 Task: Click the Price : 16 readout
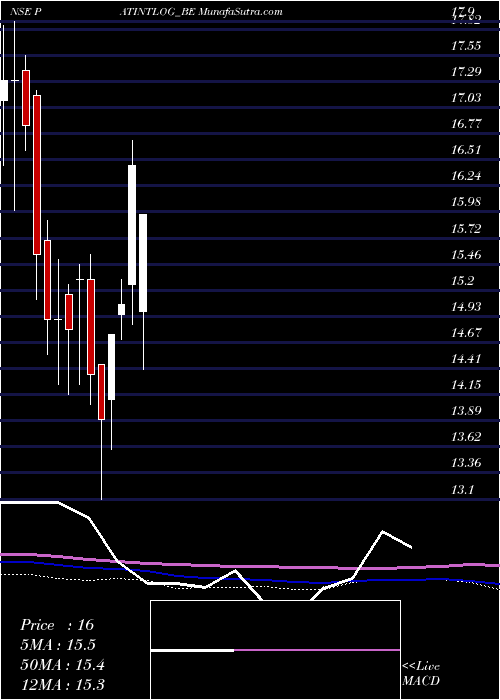57,625
